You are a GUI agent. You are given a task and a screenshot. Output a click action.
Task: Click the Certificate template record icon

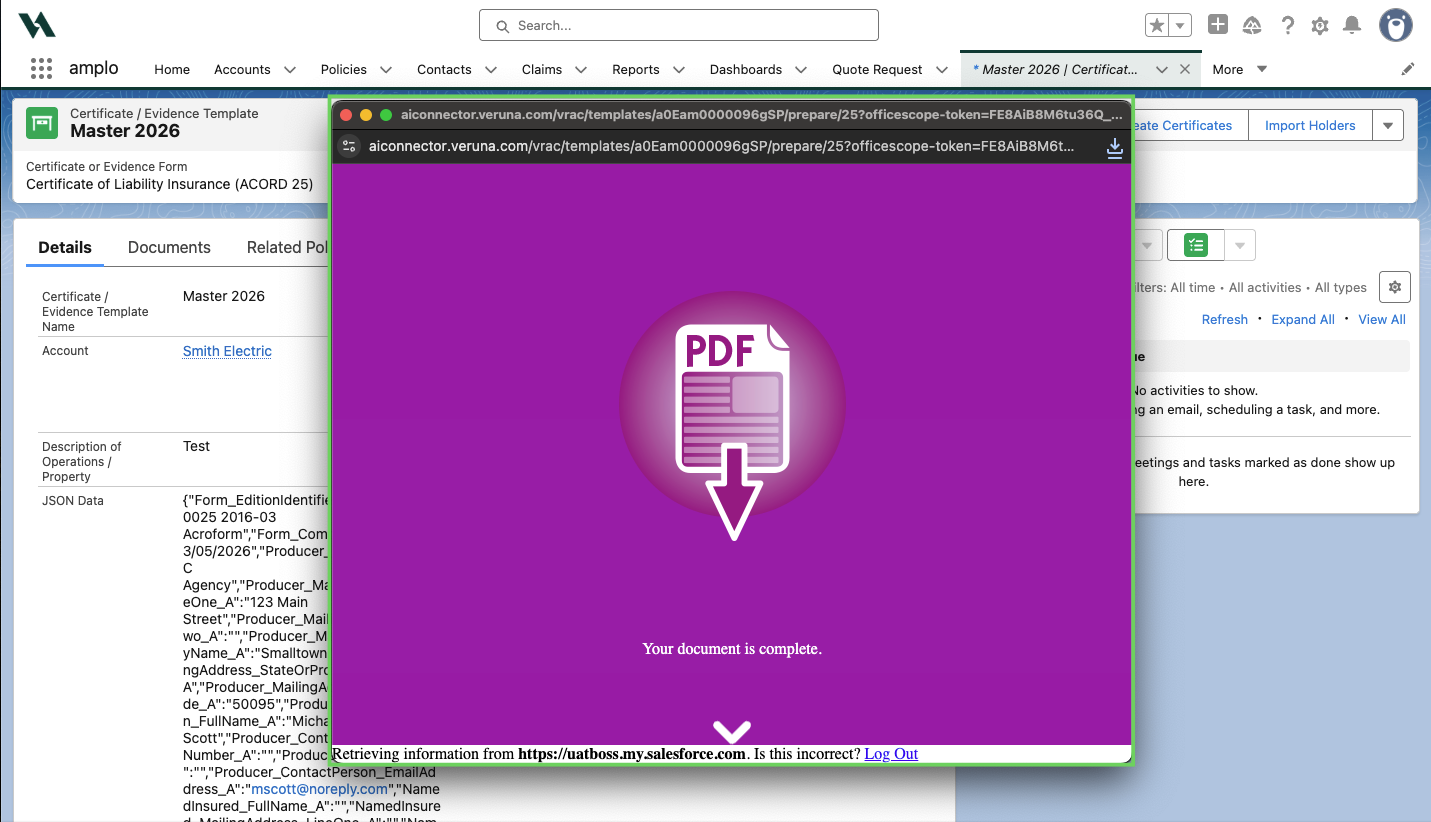point(42,123)
